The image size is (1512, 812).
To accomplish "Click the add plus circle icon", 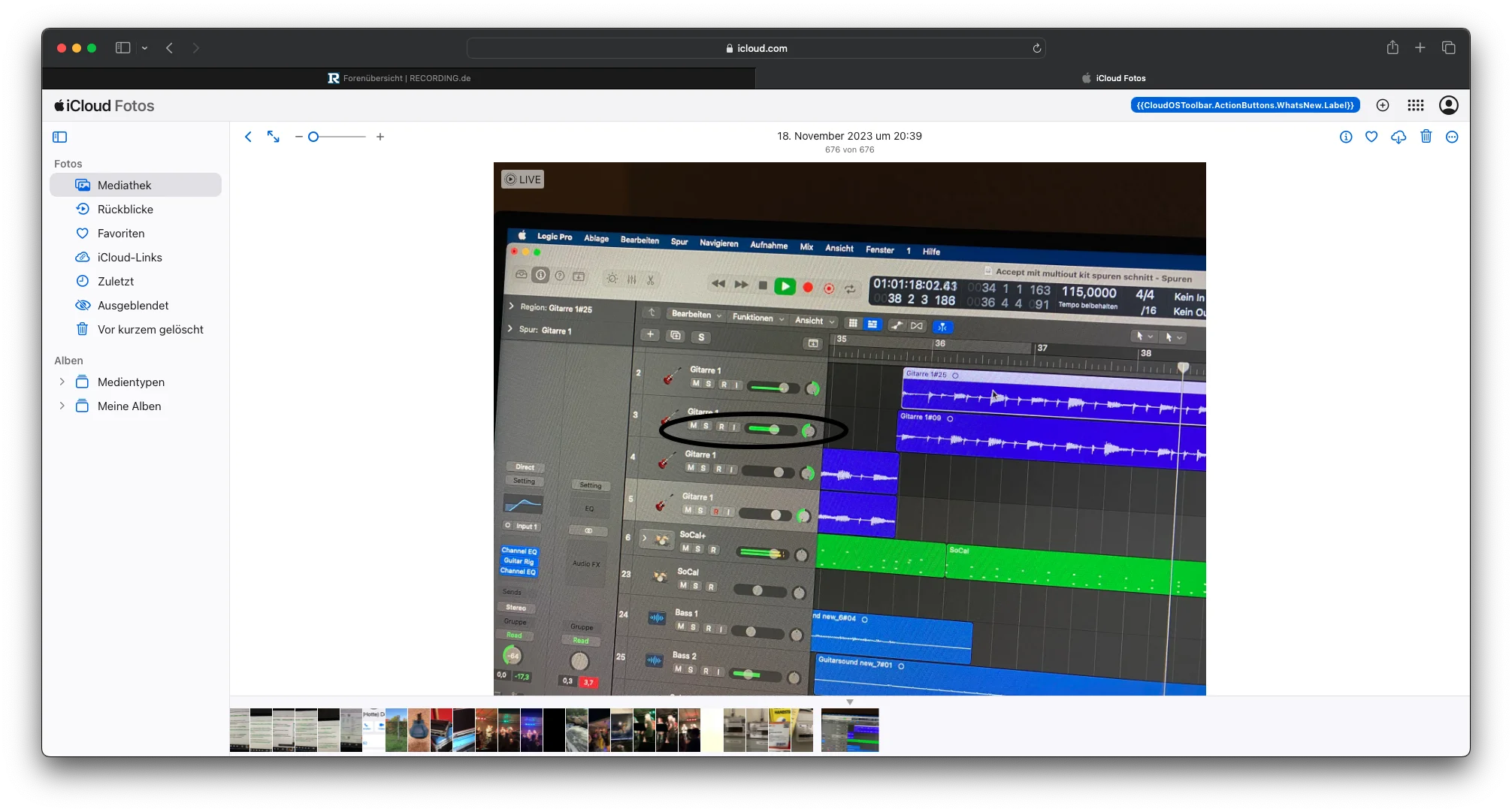I will tap(1383, 105).
